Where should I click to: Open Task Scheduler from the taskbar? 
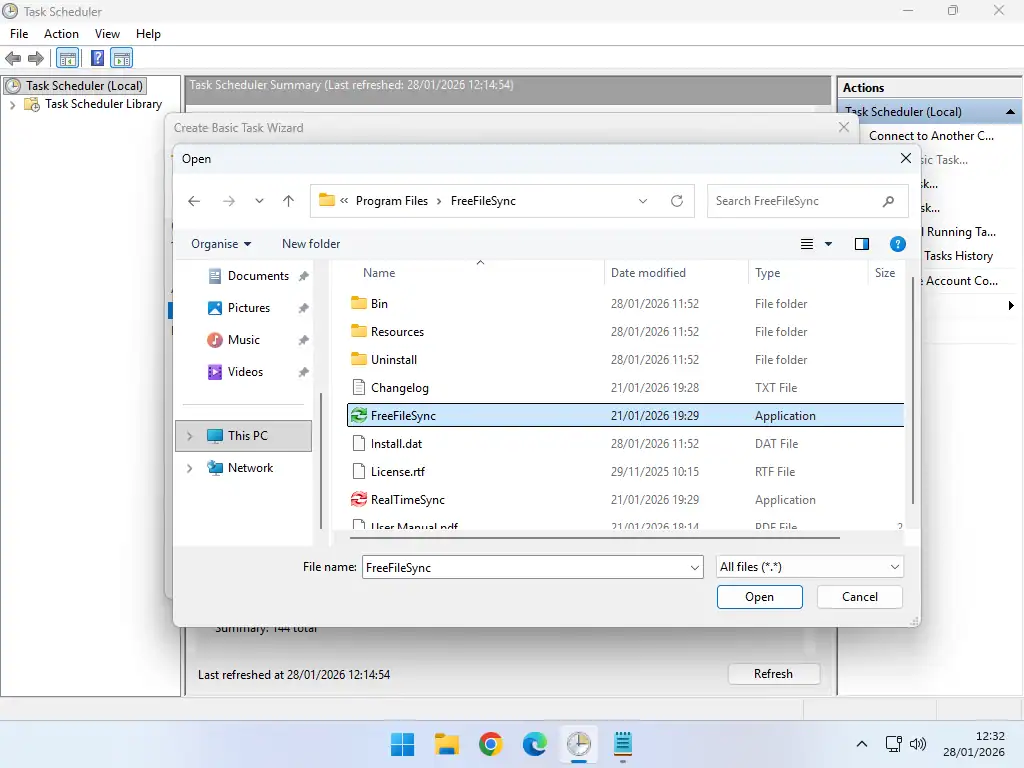pyautogui.click(x=579, y=744)
